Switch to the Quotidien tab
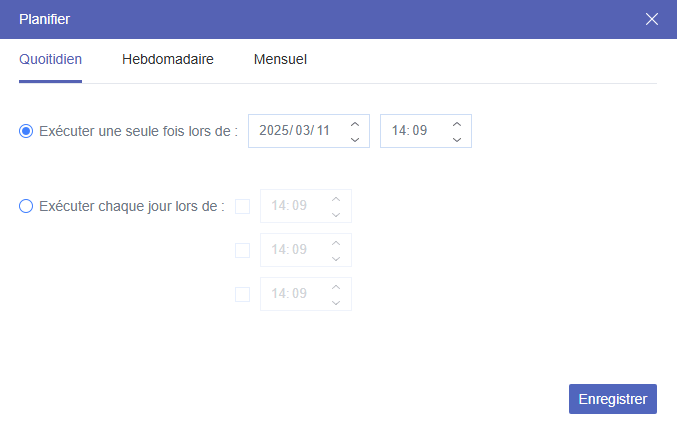Viewport: 677px width, 437px height. [x=50, y=59]
